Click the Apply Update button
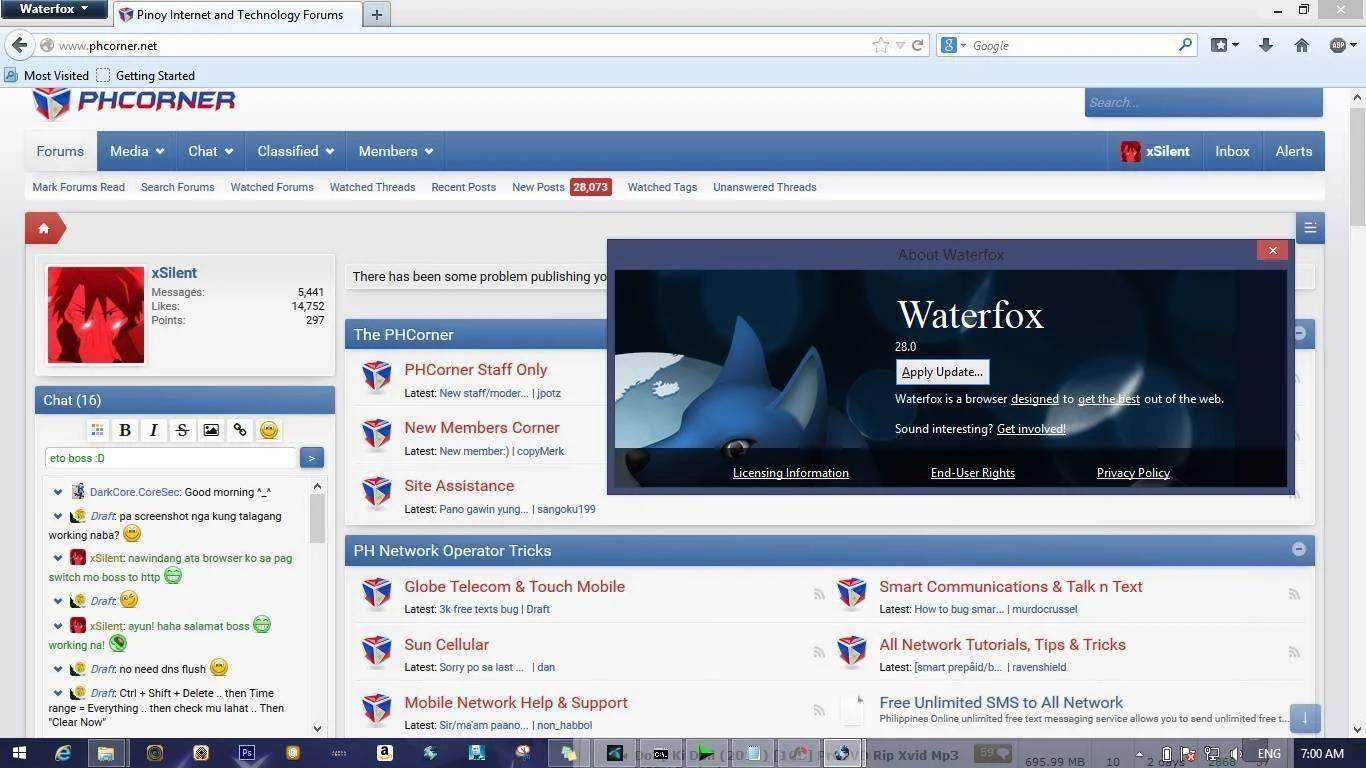This screenshot has width=1366, height=768. (x=942, y=372)
